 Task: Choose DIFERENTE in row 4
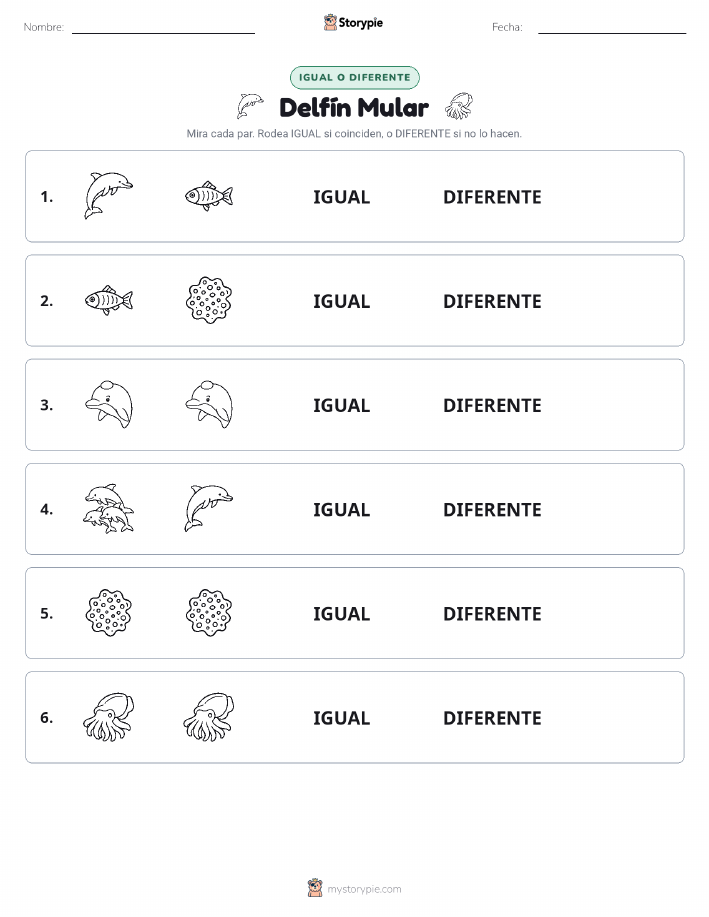[492, 509]
